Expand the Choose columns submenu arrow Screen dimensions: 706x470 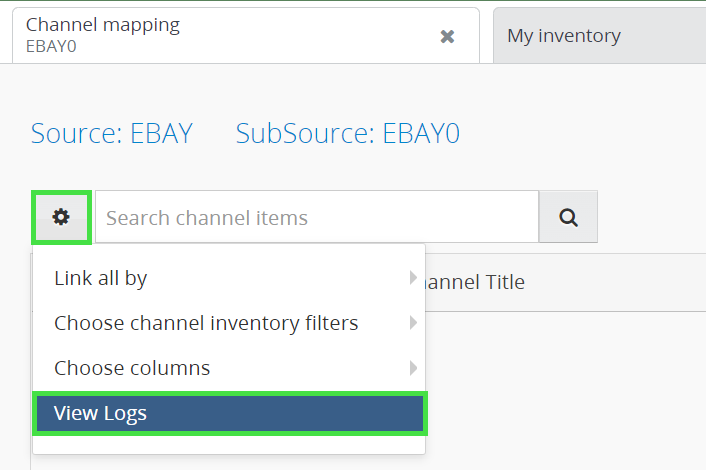[413, 368]
